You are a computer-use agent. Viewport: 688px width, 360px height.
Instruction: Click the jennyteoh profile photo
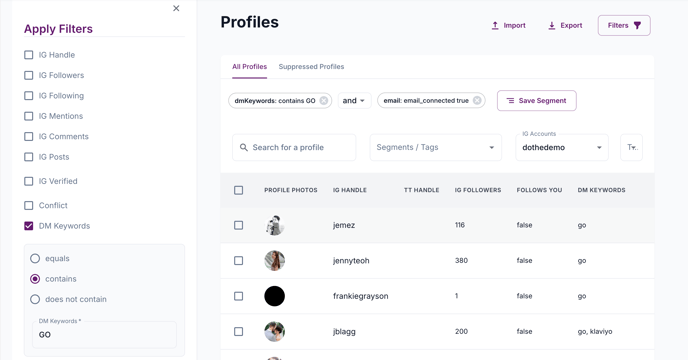(x=275, y=261)
